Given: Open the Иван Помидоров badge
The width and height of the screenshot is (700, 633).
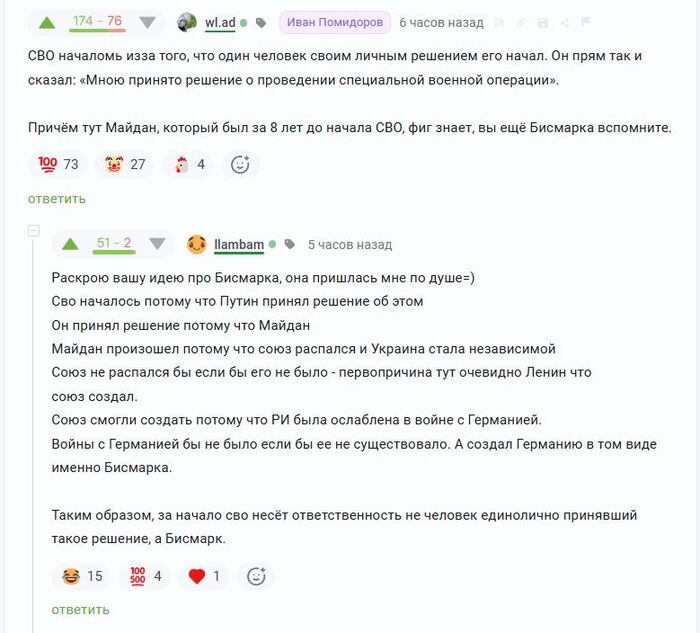Looking at the screenshot, I should click(335, 22).
